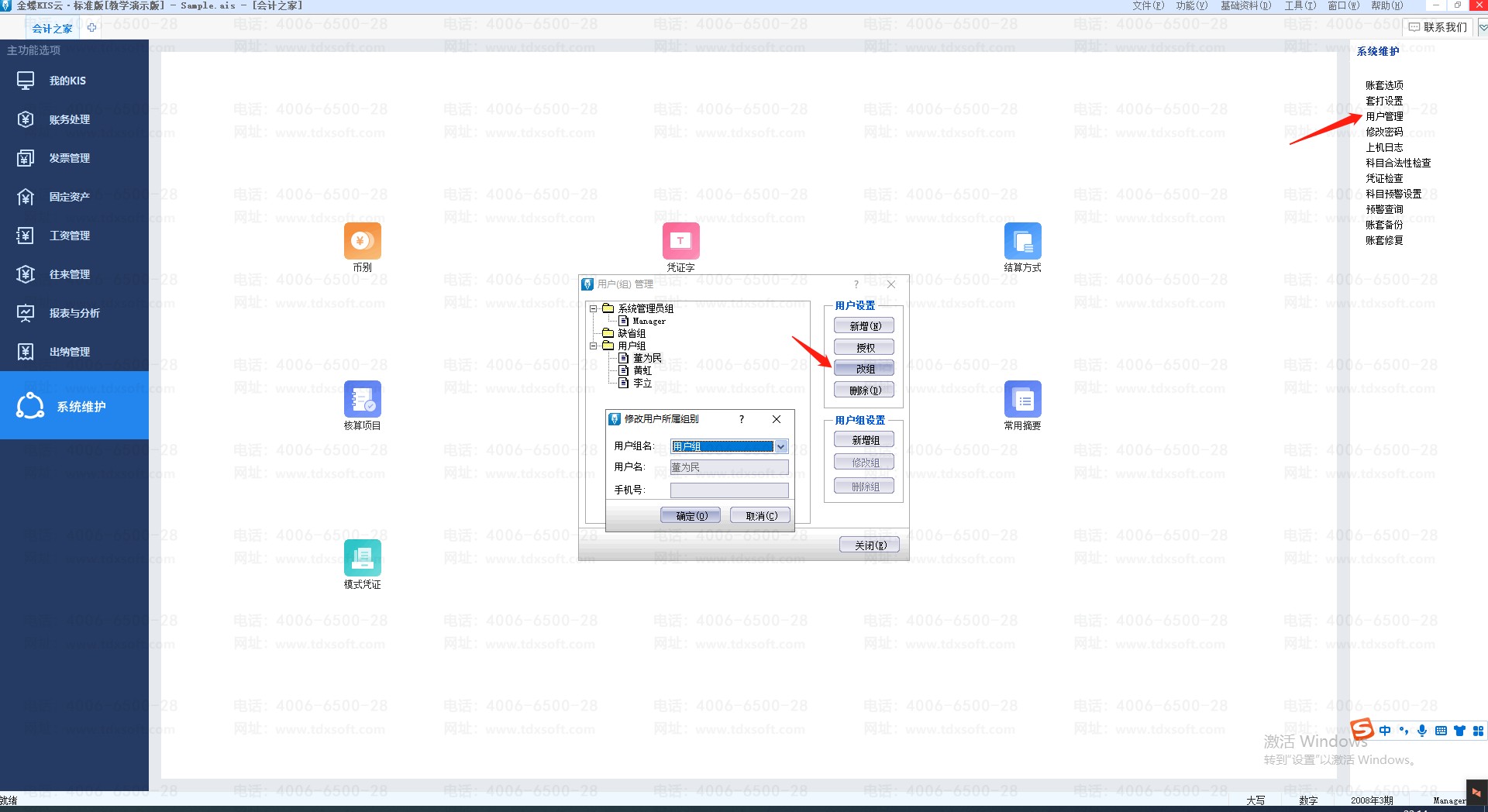Click help question mark in 用户(组)管理 dialog
Image resolution: width=1488 pixels, height=812 pixels.
coord(856,284)
